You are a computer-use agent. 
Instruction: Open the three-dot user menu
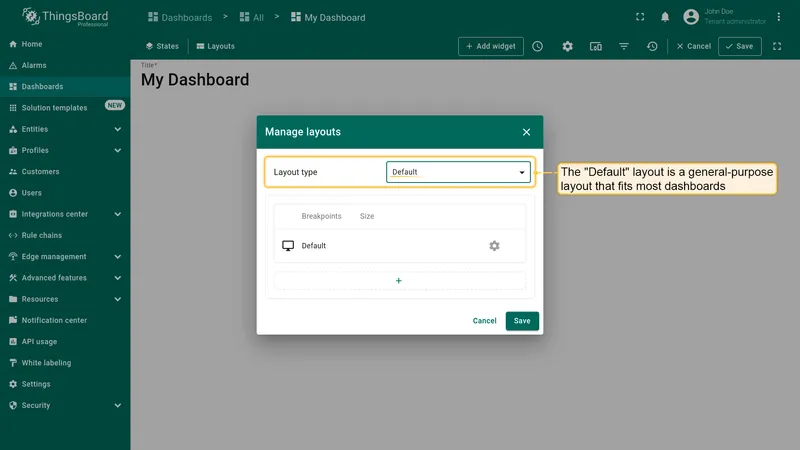point(779,17)
